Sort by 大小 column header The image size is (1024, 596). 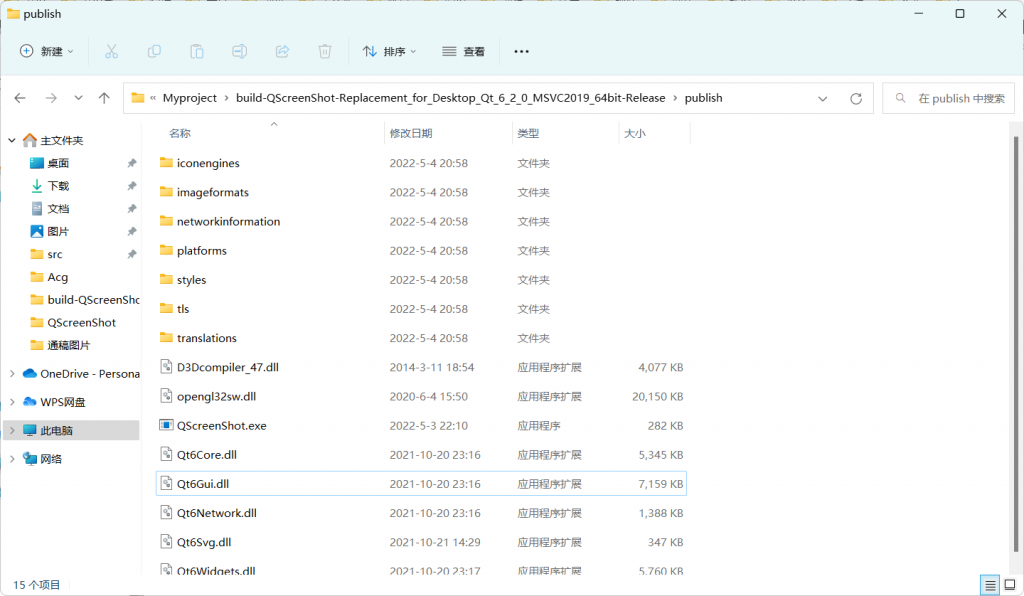pos(635,133)
